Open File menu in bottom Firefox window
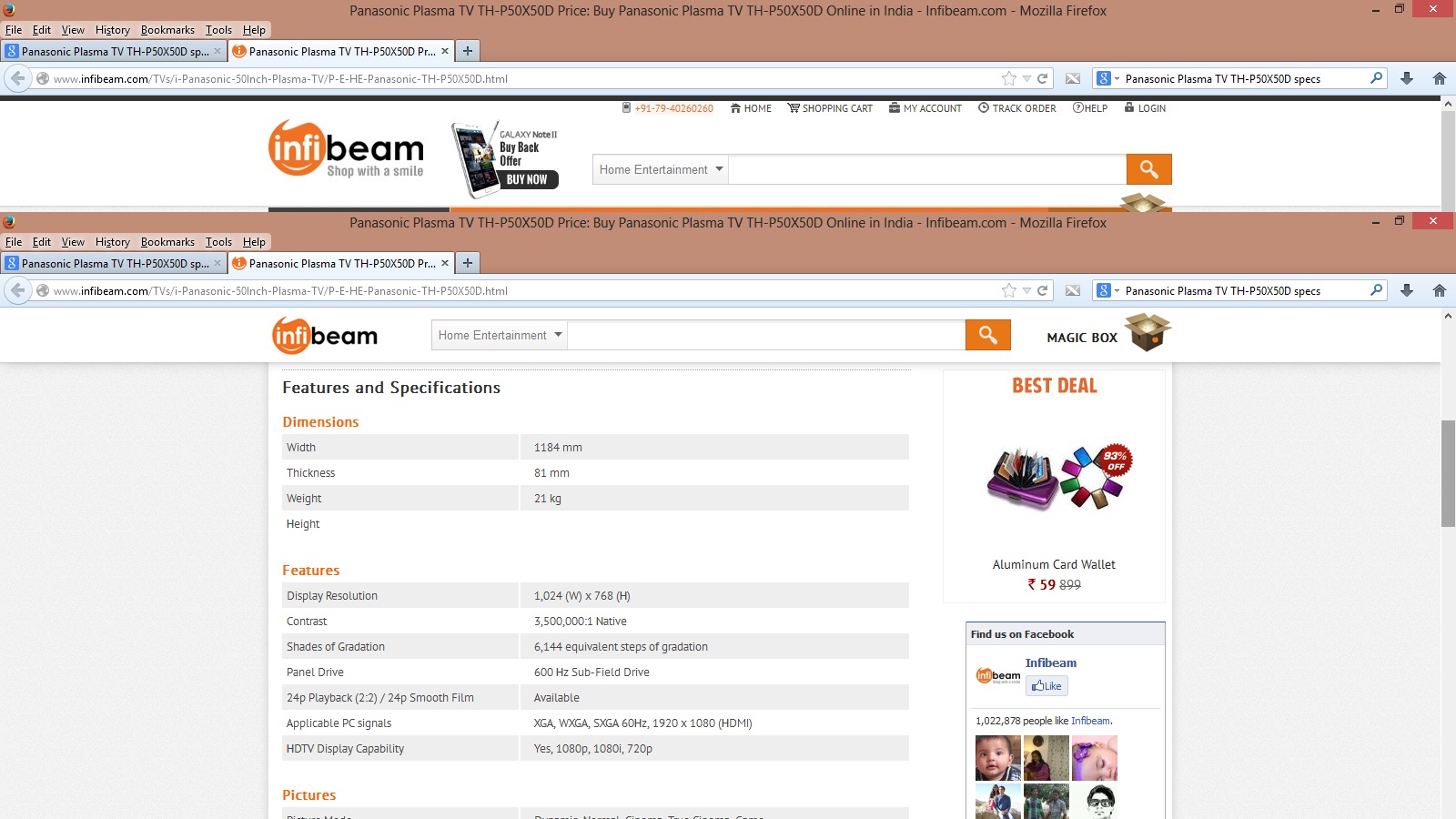Screen dimensions: 1456x819 click(14, 242)
